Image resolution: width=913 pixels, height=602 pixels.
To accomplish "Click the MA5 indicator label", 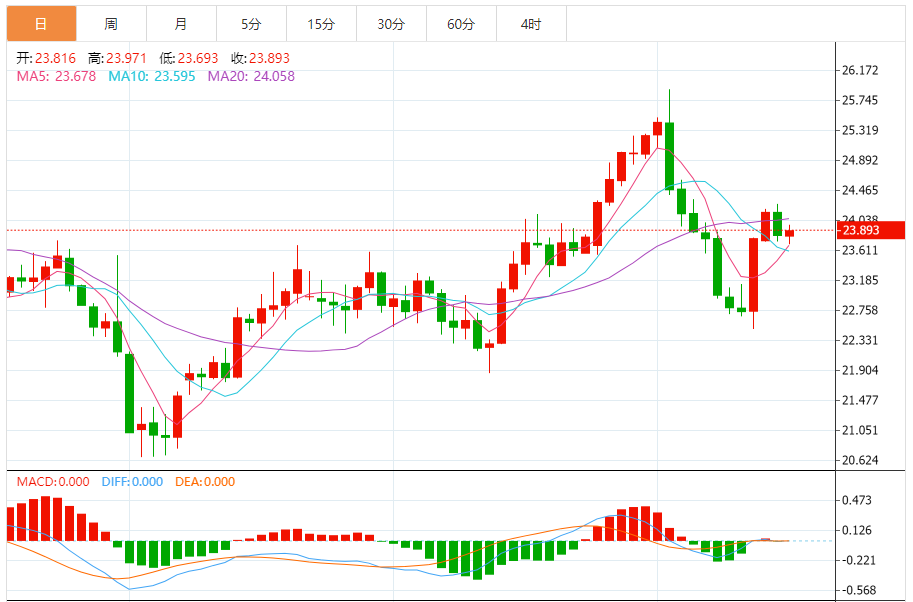I will point(56,76).
